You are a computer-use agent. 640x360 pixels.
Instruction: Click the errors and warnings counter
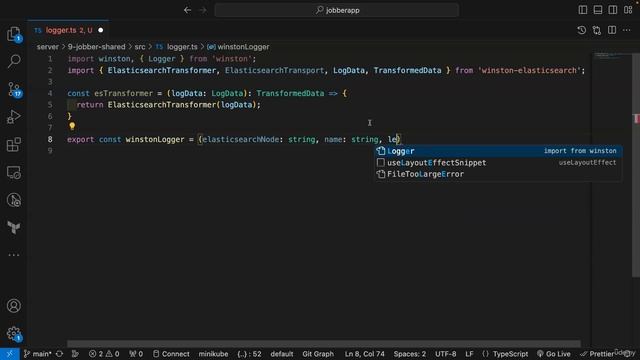pos(104,354)
